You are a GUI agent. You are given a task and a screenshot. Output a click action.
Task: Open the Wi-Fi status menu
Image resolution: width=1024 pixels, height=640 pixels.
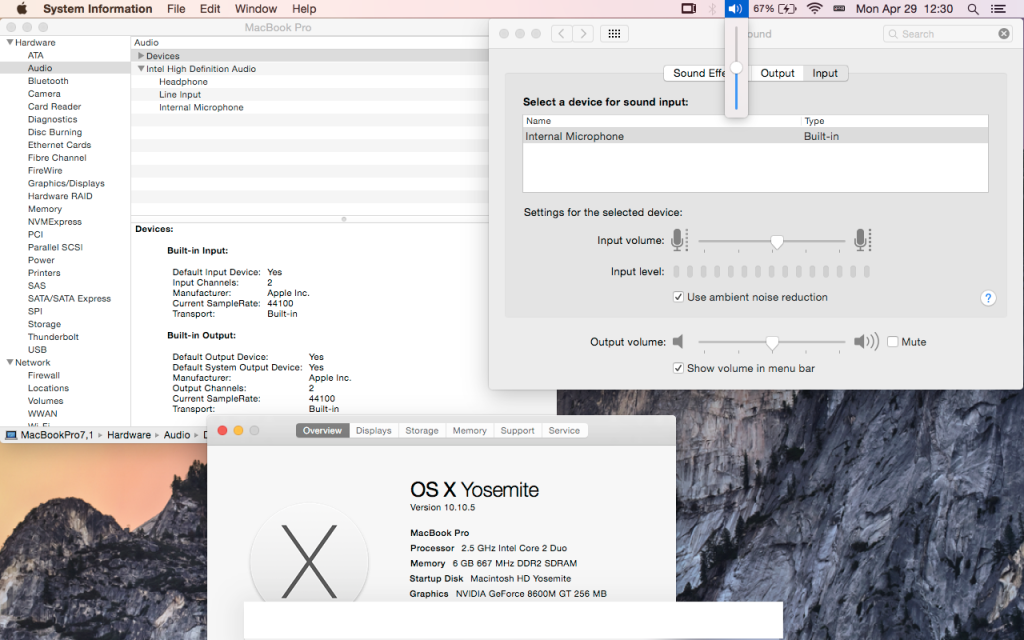815,9
